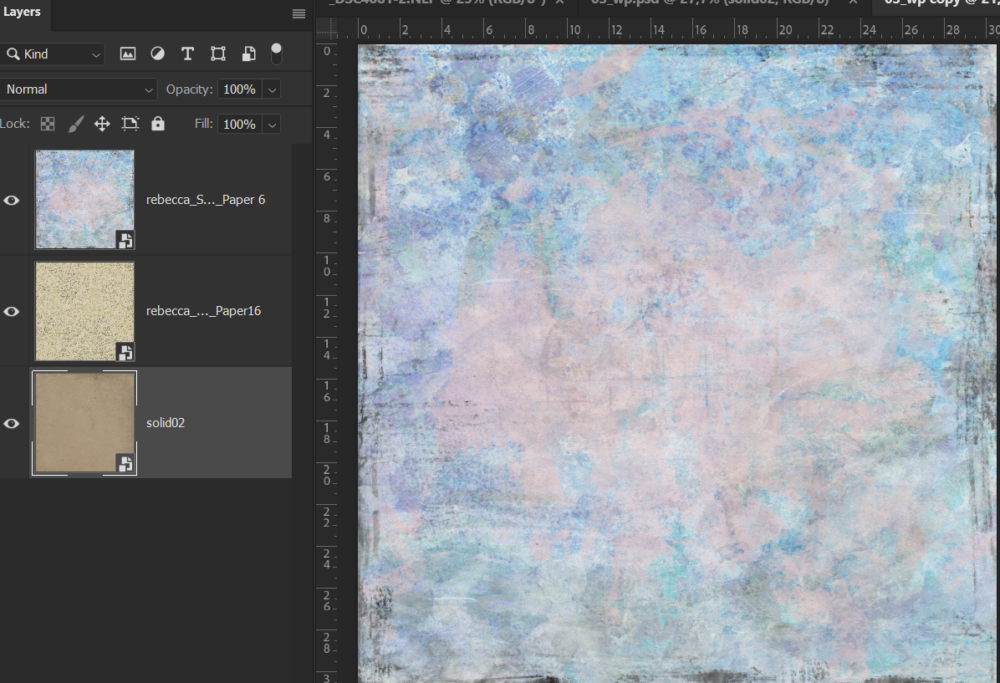Image resolution: width=1000 pixels, height=683 pixels.
Task: Lock layer position
Action: point(102,124)
